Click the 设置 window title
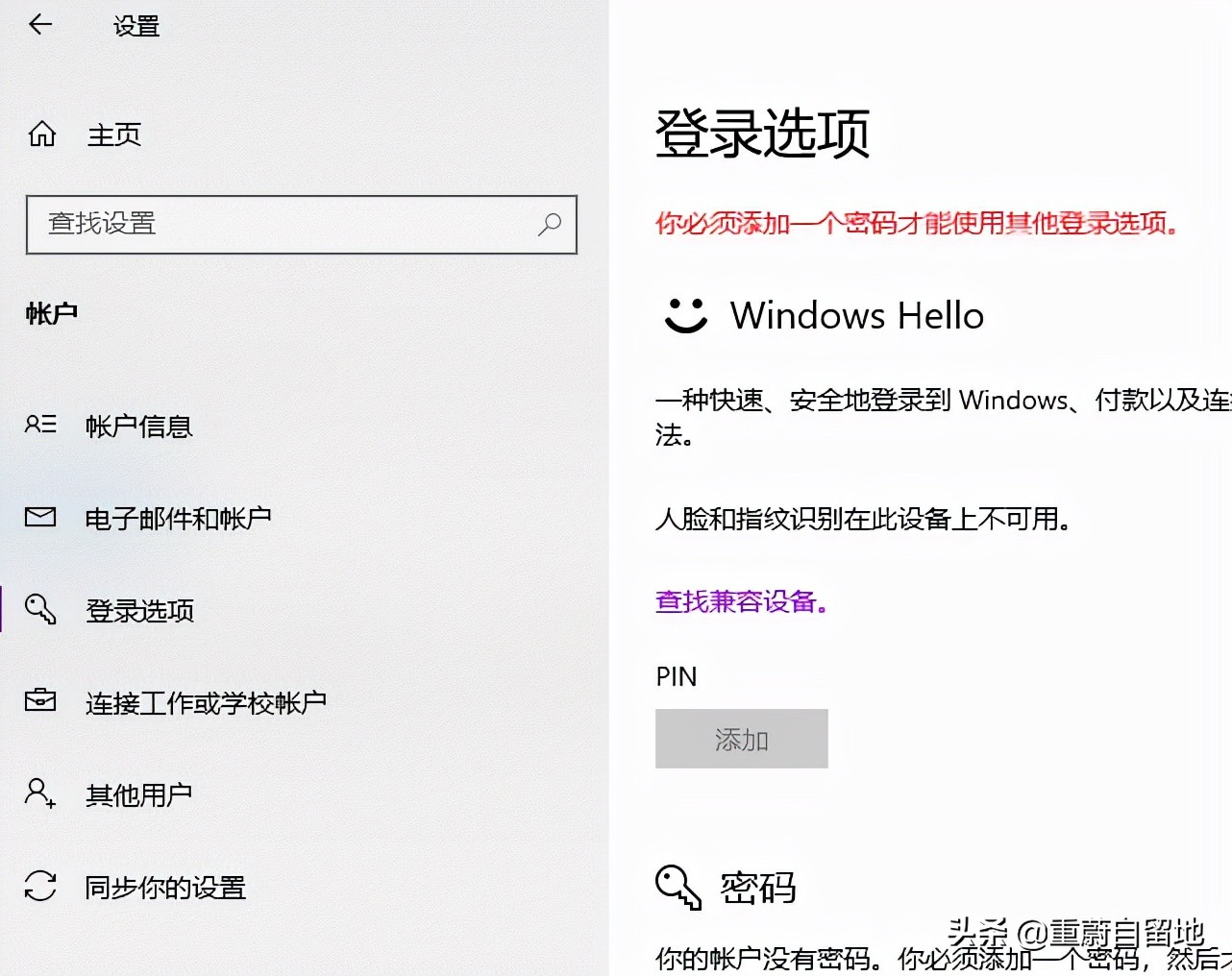The height and width of the screenshot is (976, 1232). pos(136,27)
